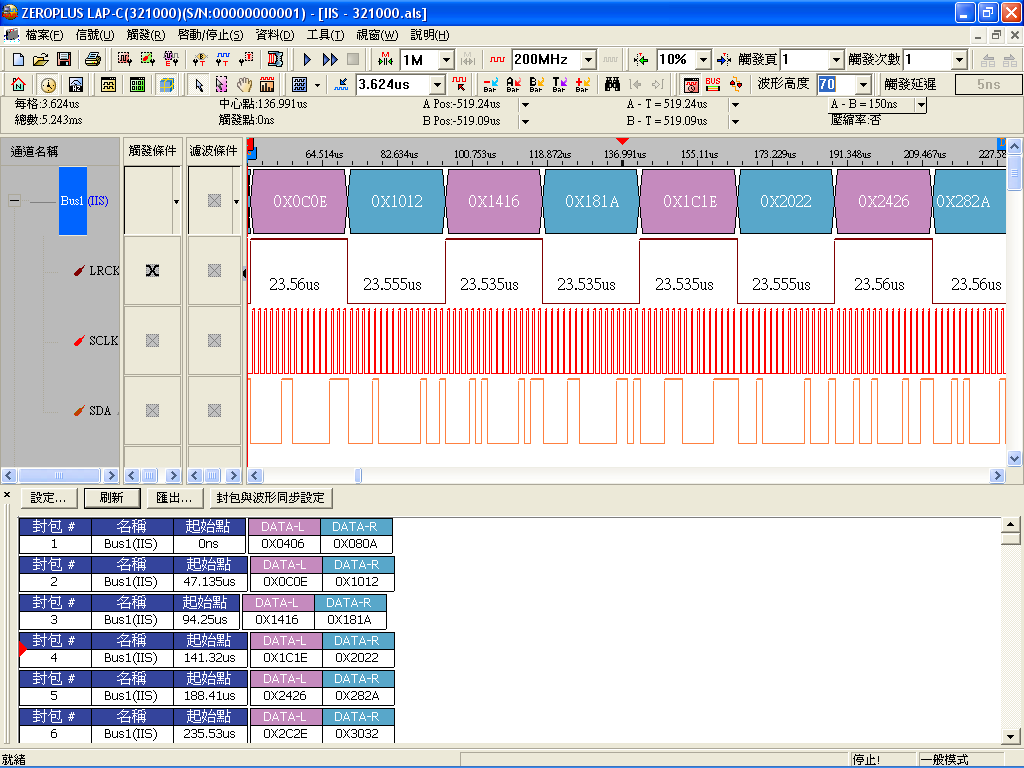Toggle the SCLK trigger condition cell
1024x768 pixels.
coord(152,340)
